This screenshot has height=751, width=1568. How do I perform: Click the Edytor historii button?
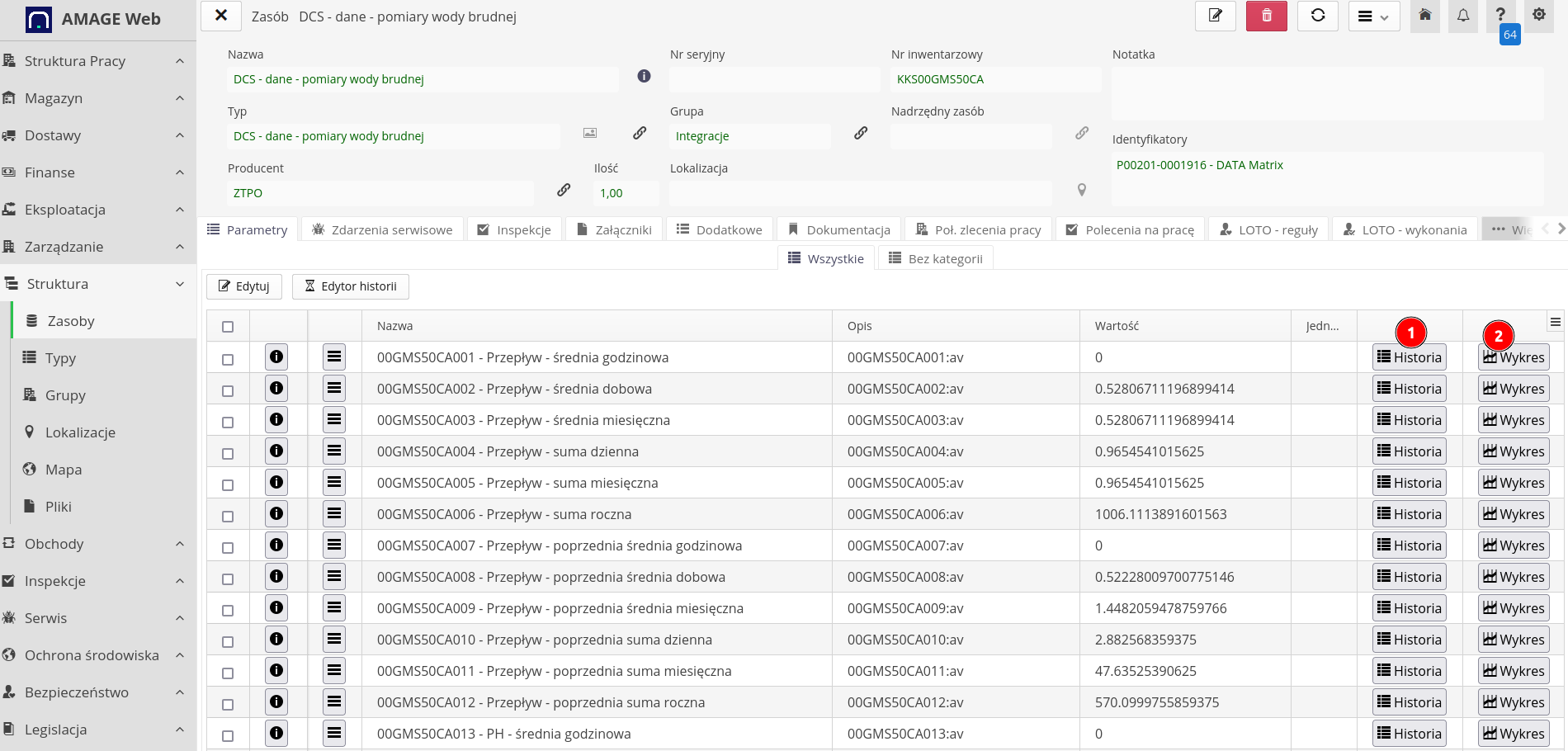350,286
